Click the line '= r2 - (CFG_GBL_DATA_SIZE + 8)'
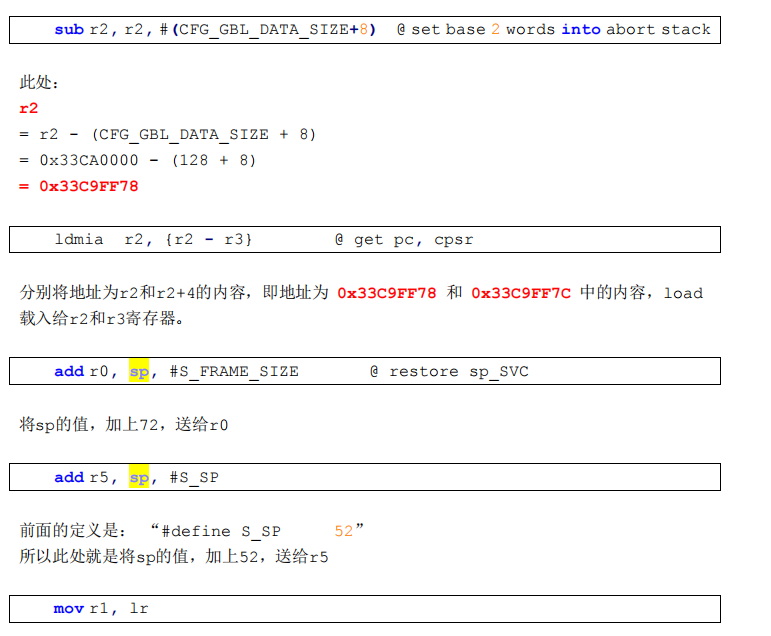Image resolution: width=771 pixels, height=636 pixels. [x=167, y=134]
